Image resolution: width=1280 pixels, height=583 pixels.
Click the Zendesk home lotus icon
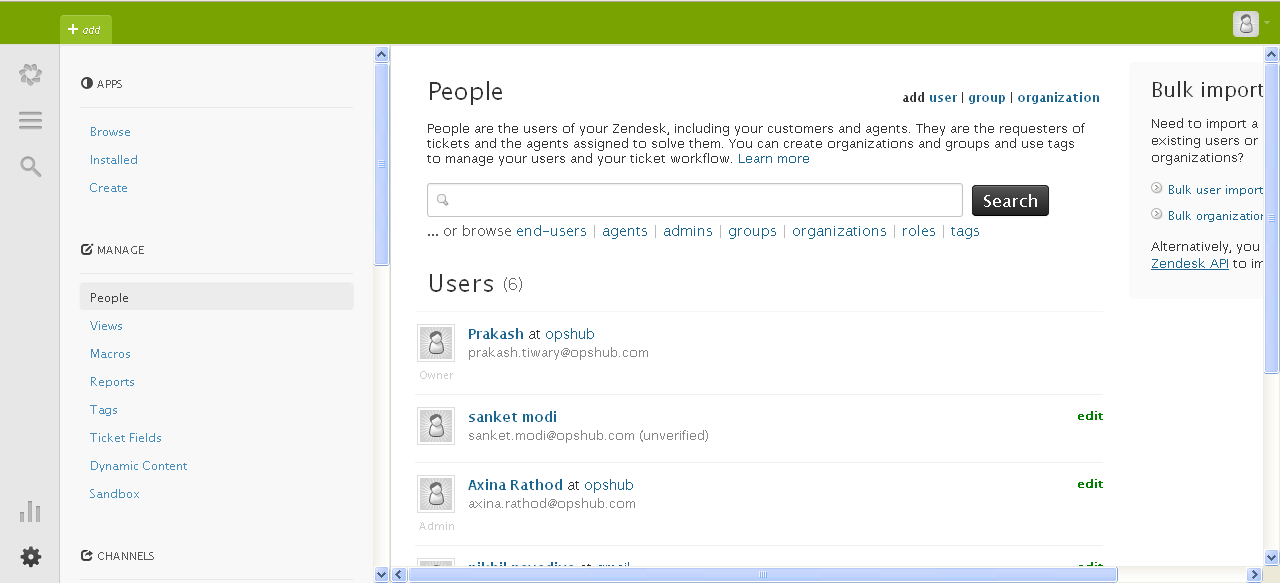click(x=30, y=74)
